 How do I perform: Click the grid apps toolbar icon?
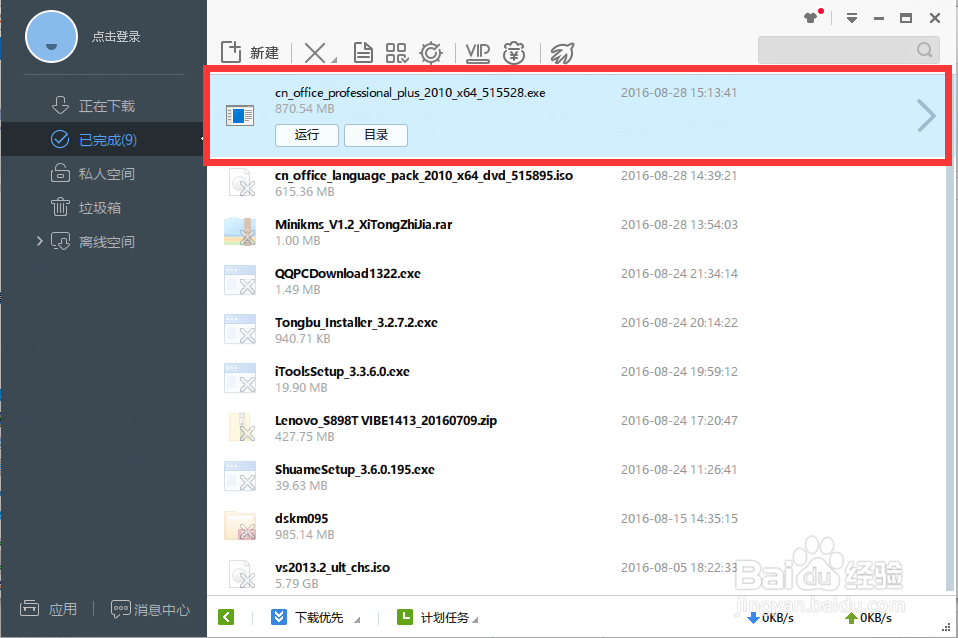pyautogui.click(x=397, y=53)
